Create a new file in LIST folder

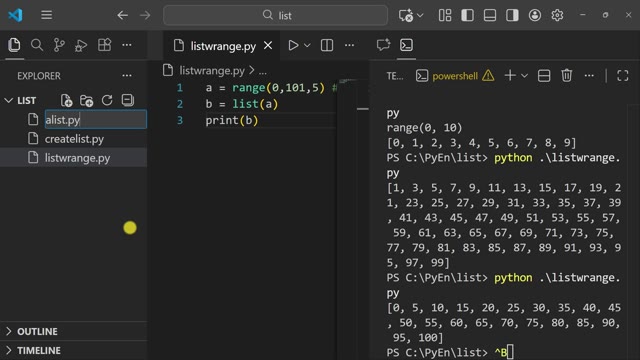click(66, 100)
